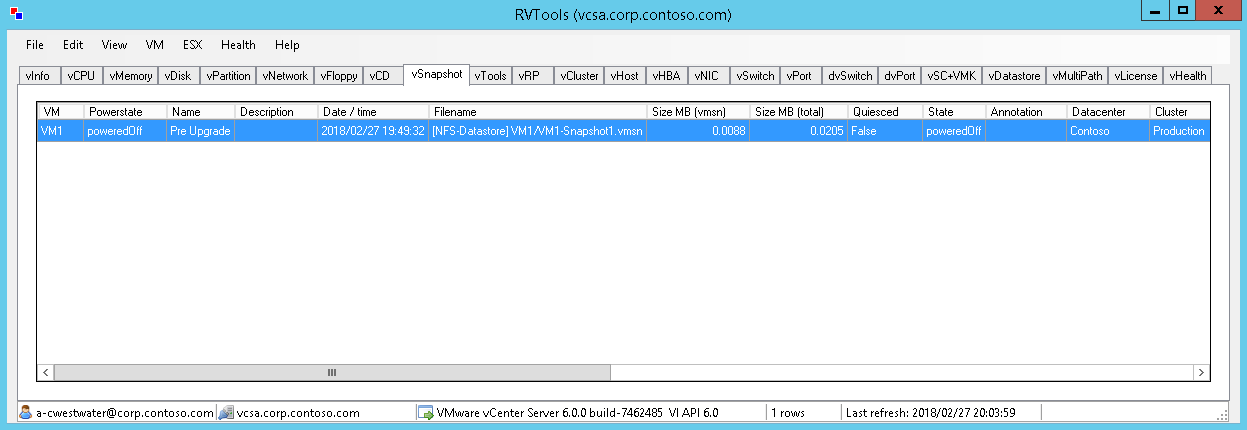Open the View menu
Image resolution: width=1247 pixels, height=430 pixels.
(114, 45)
